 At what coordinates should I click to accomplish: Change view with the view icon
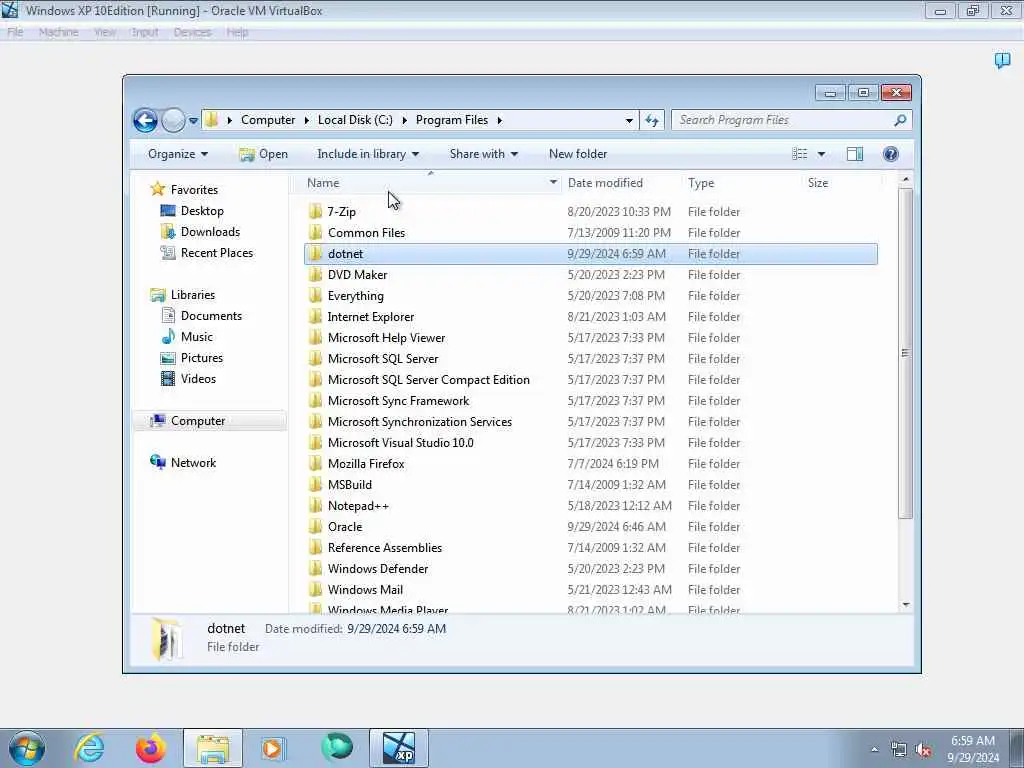tap(799, 154)
